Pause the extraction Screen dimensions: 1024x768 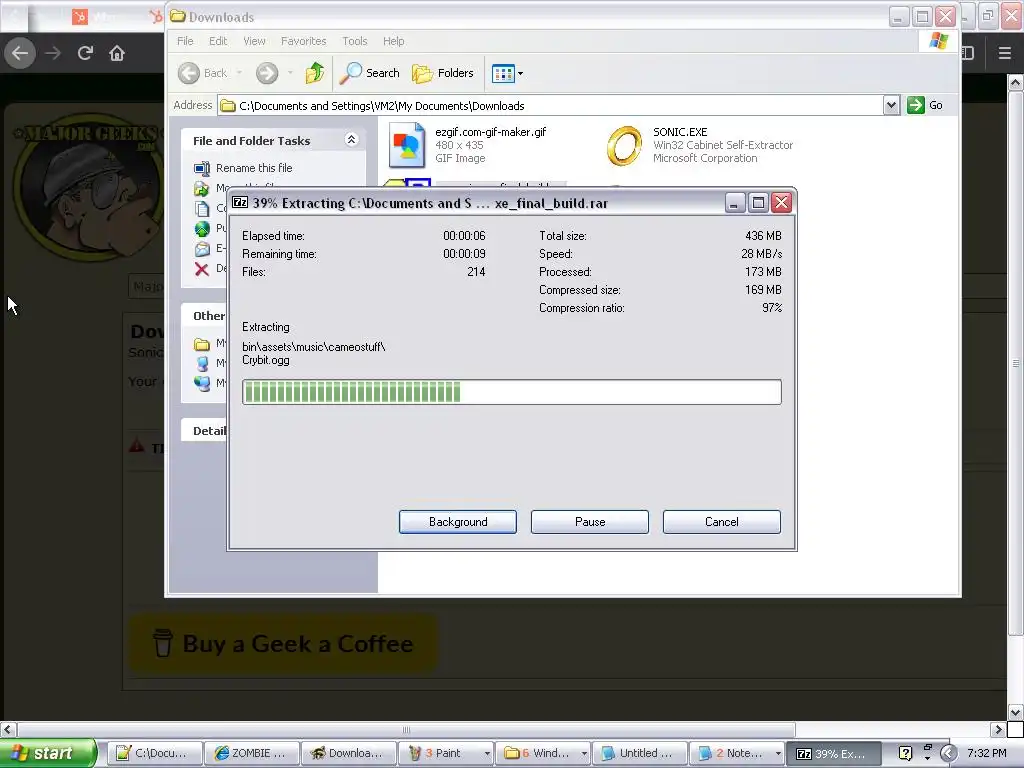pyautogui.click(x=590, y=522)
